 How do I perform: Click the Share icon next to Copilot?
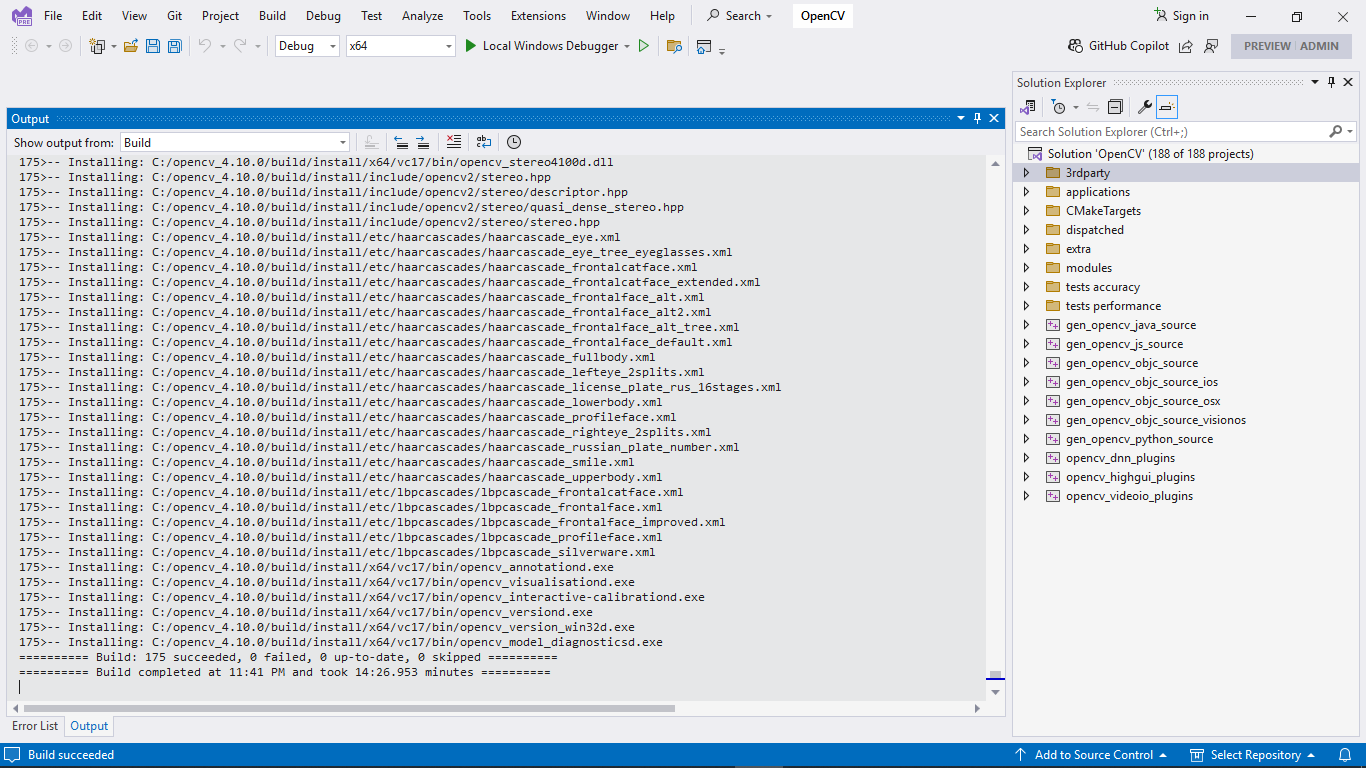(x=1186, y=46)
